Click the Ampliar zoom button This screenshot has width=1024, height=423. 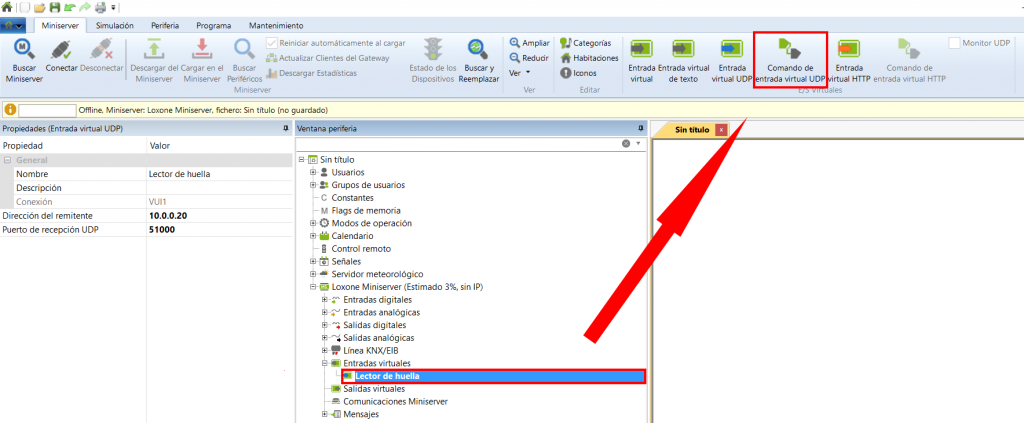530,43
